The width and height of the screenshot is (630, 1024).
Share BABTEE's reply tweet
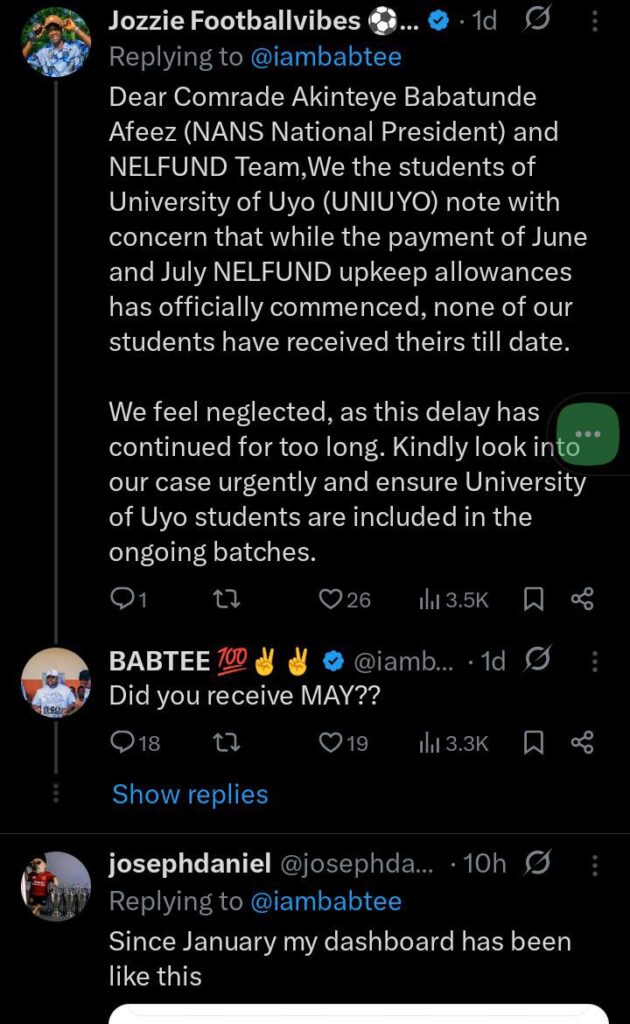coord(582,743)
